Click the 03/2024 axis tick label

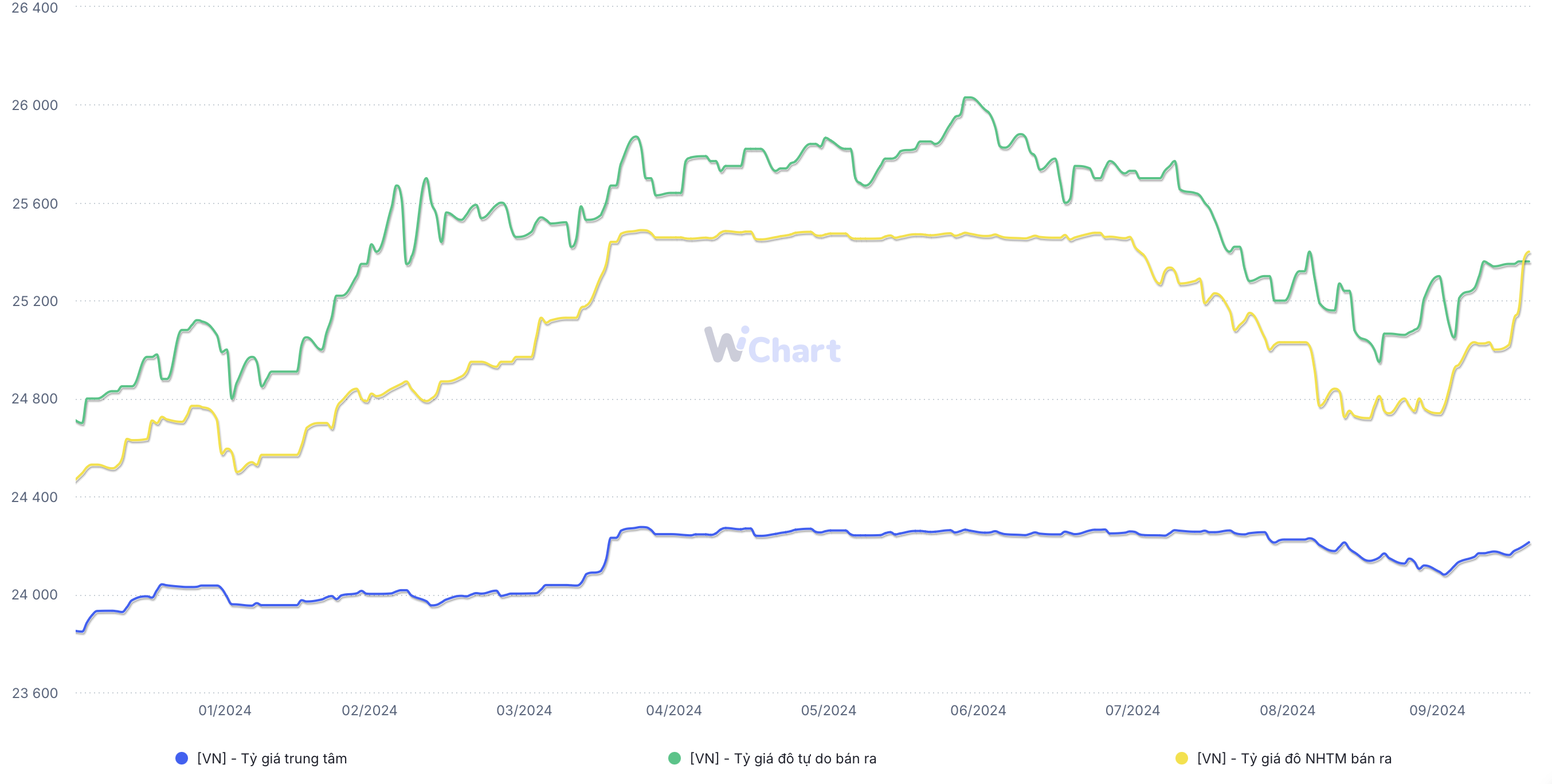524,711
